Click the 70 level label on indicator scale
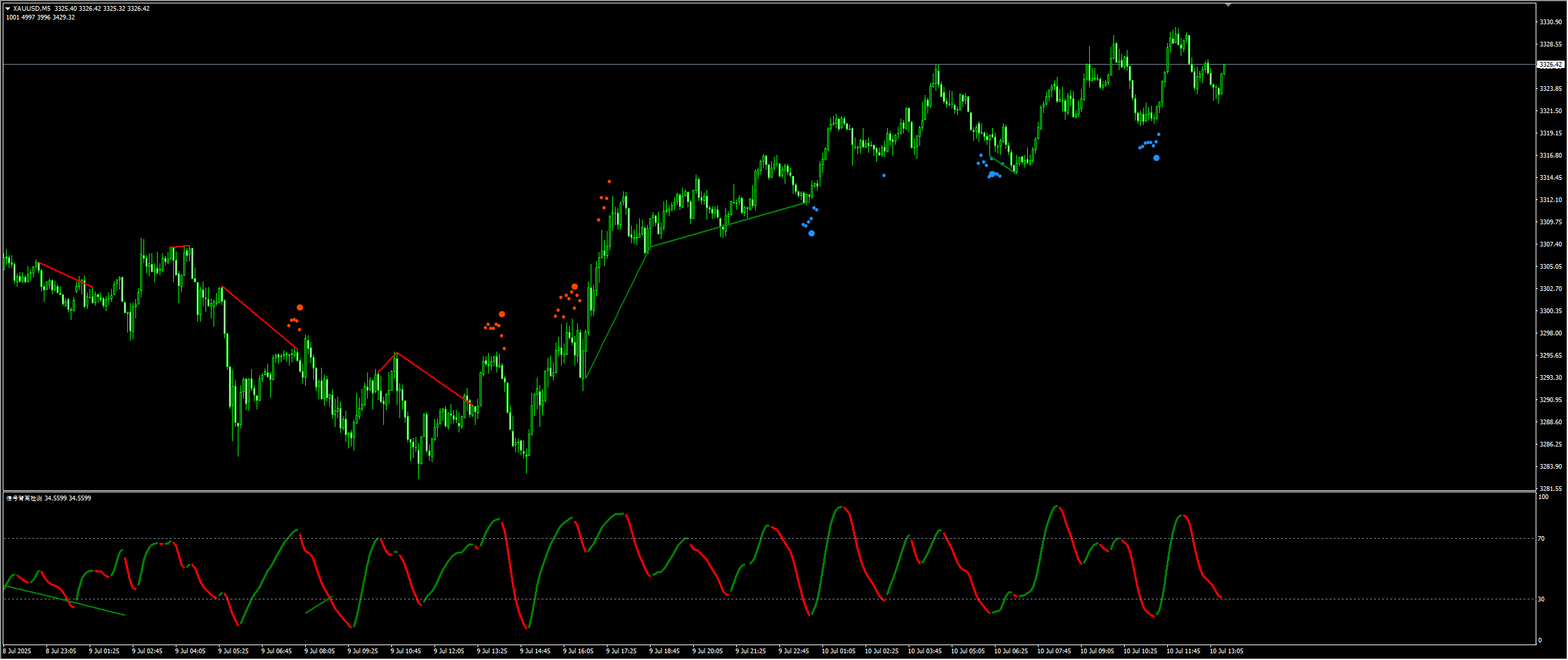The image size is (1568, 660). pyautogui.click(x=1541, y=539)
